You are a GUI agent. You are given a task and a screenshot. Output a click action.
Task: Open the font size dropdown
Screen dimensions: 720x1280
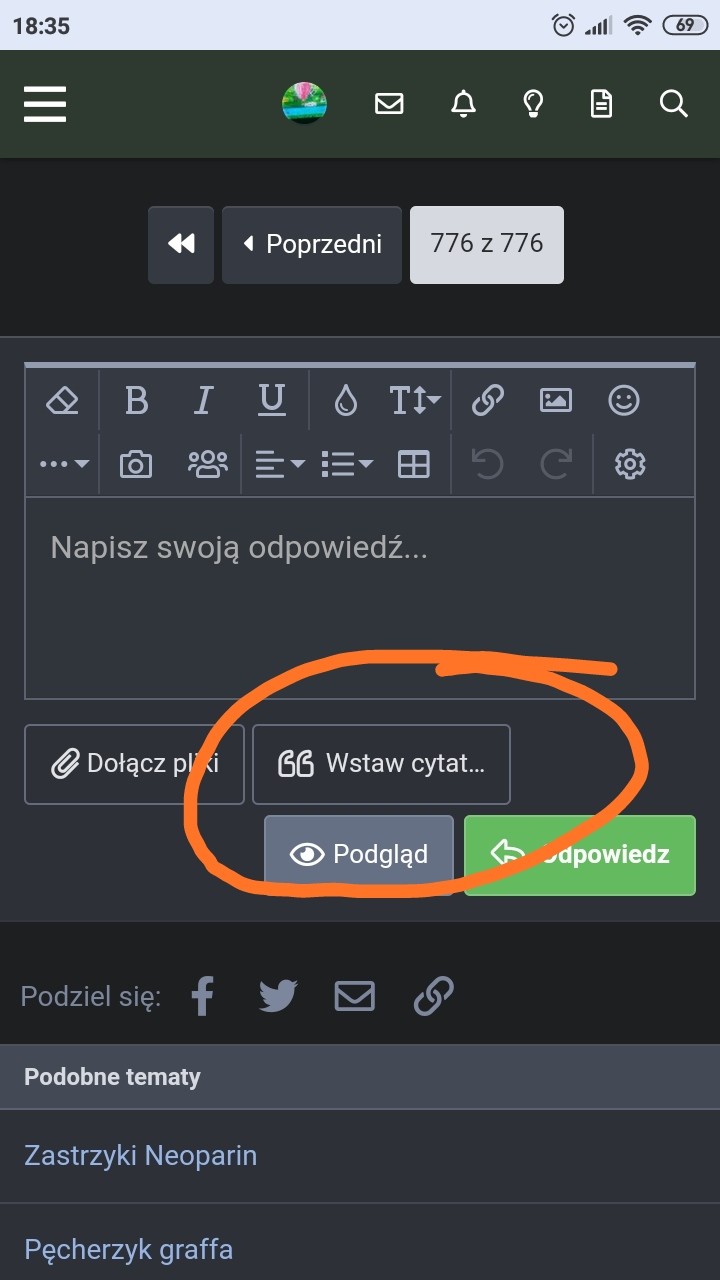click(x=414, y=401)
